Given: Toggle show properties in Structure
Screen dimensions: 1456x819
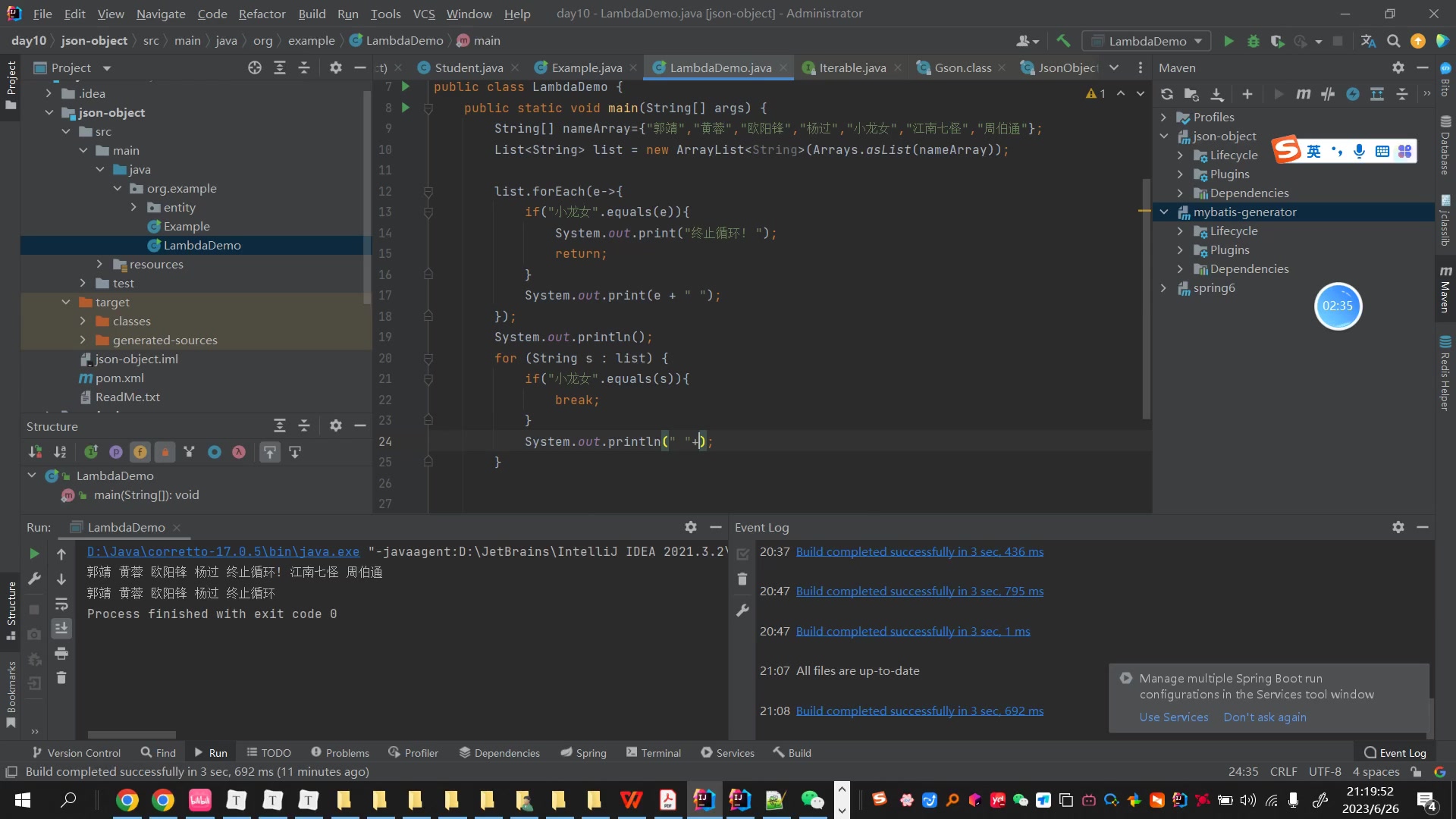Looking at the screenshot, I should tap(116, 452).
